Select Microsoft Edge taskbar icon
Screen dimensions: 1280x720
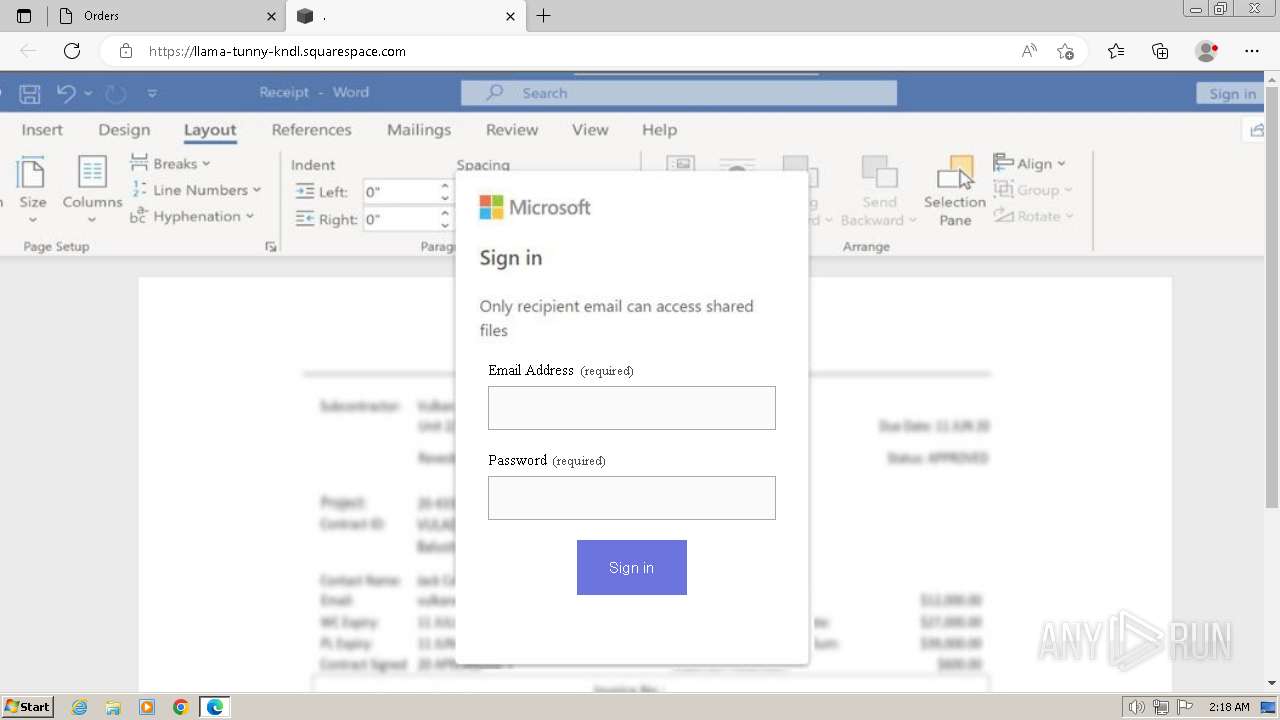pyautogui.click(x=215, y=707)
